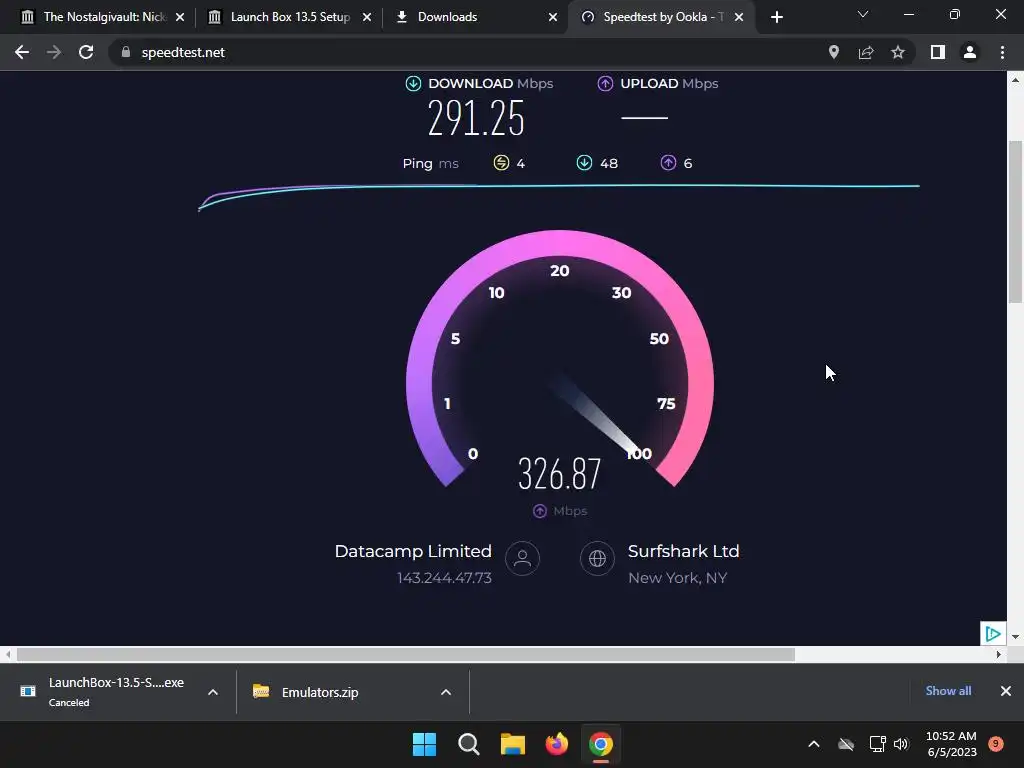Viewport: 1024px width, 768px height.
Task: Open the Emulators.zip download
Action: tap(319, 692)
